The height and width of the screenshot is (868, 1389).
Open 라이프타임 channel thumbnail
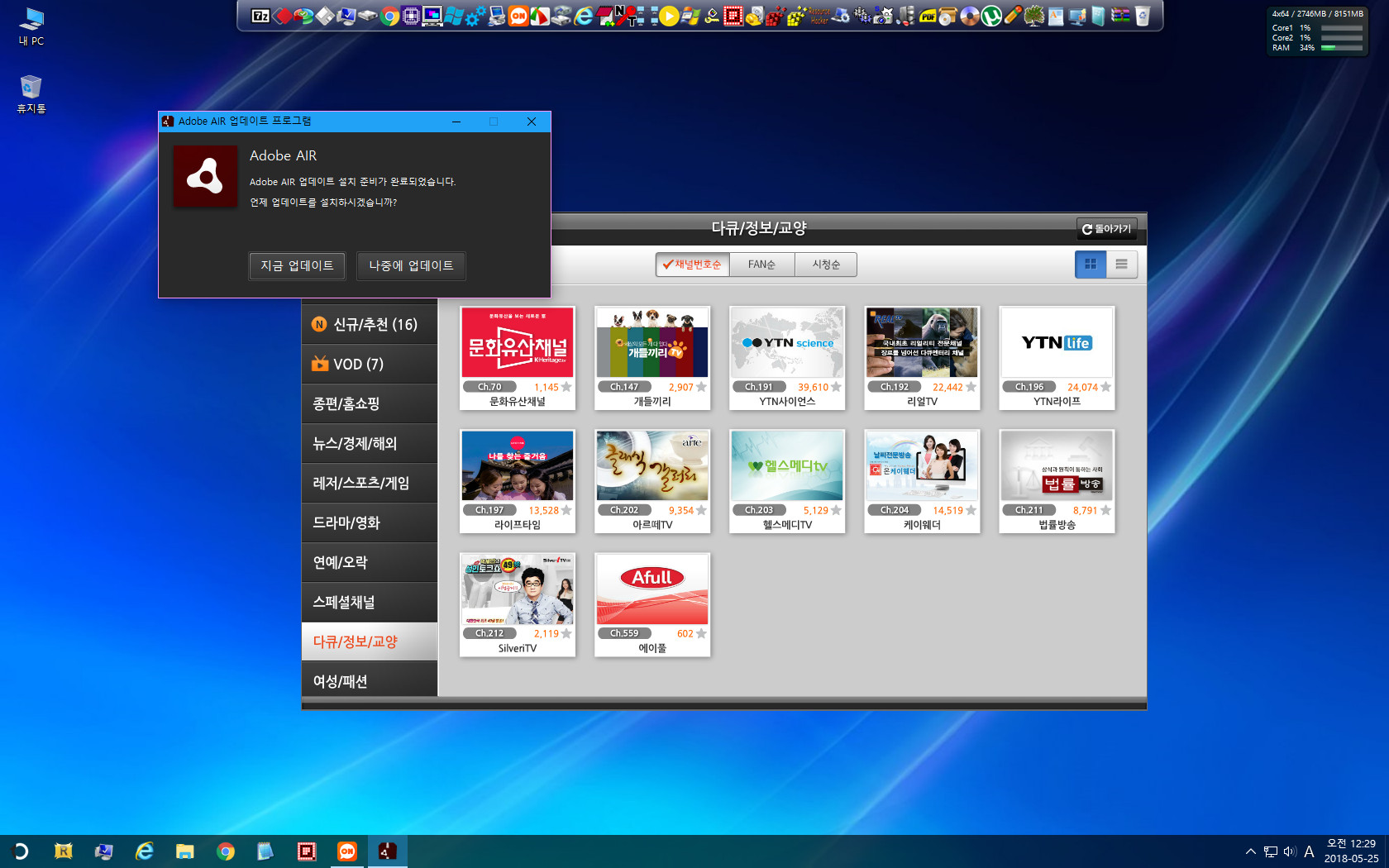(x=518, y=466)
